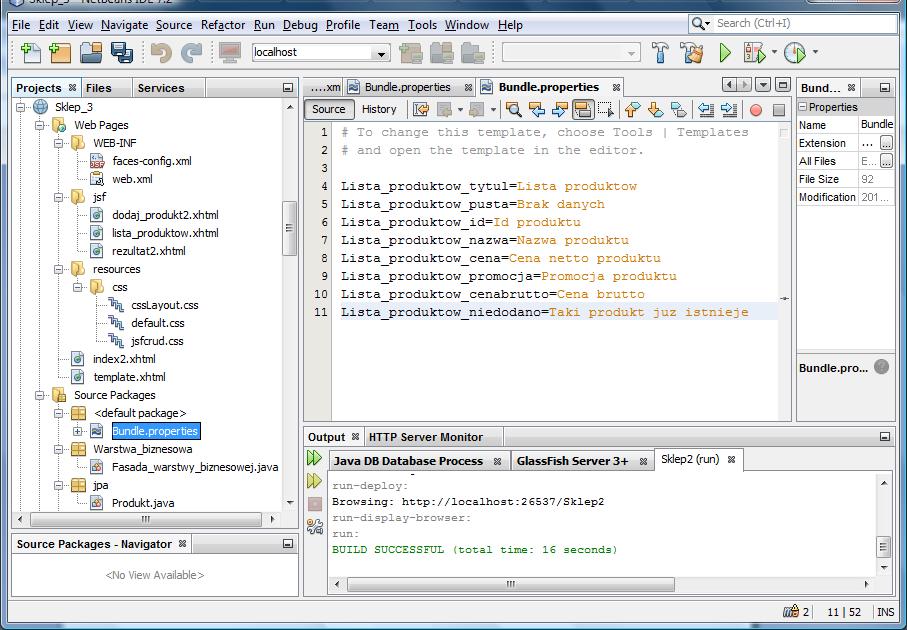Click the Find Selection magnifier icon

pos(513,109)
